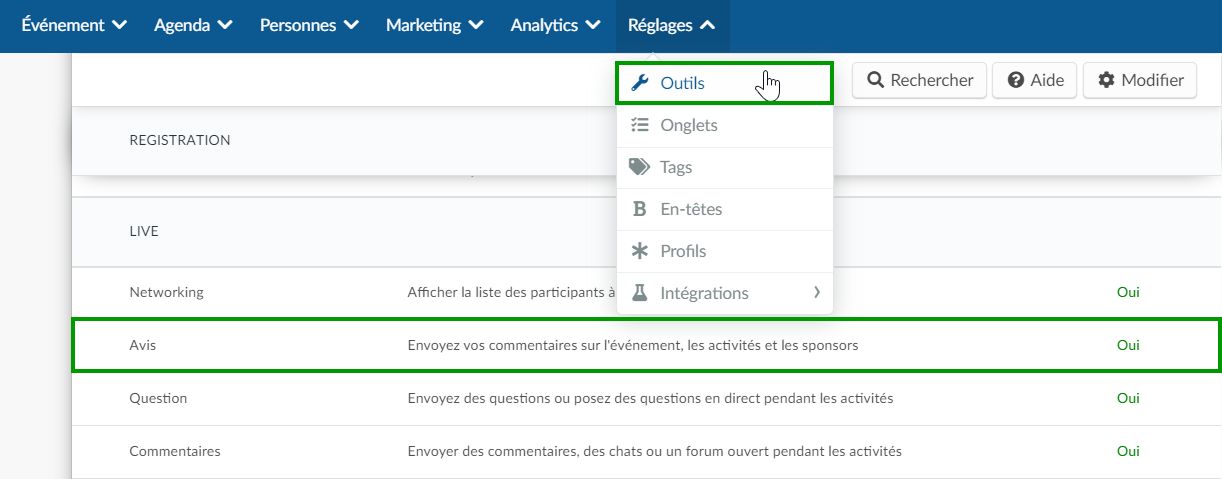1222x479 pixels.
Task: Open the Analytics dropdown
Action: pos(556,26)
